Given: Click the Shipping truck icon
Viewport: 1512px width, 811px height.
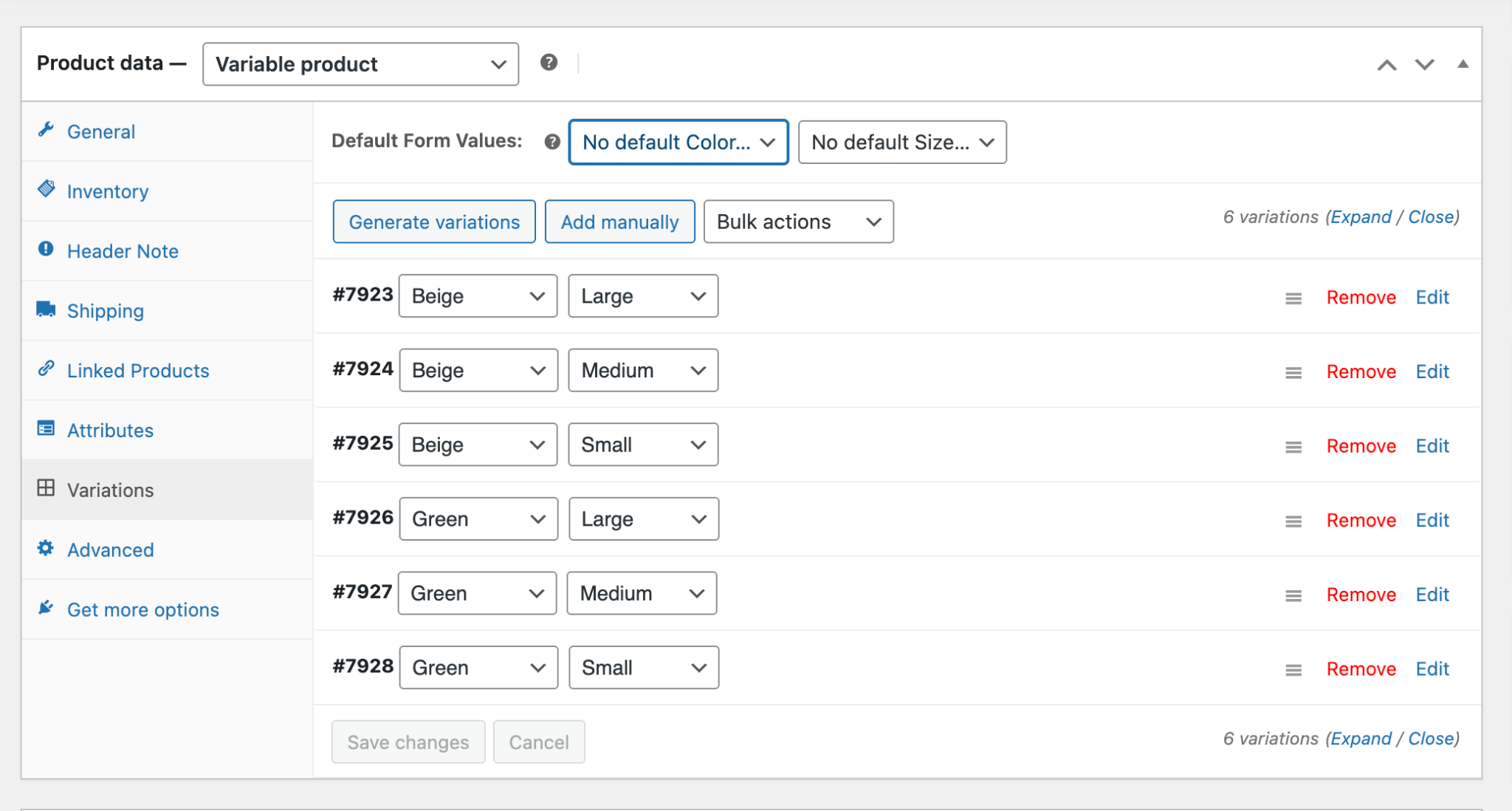Looking at the screenshot, I should (x=46, y=309).
